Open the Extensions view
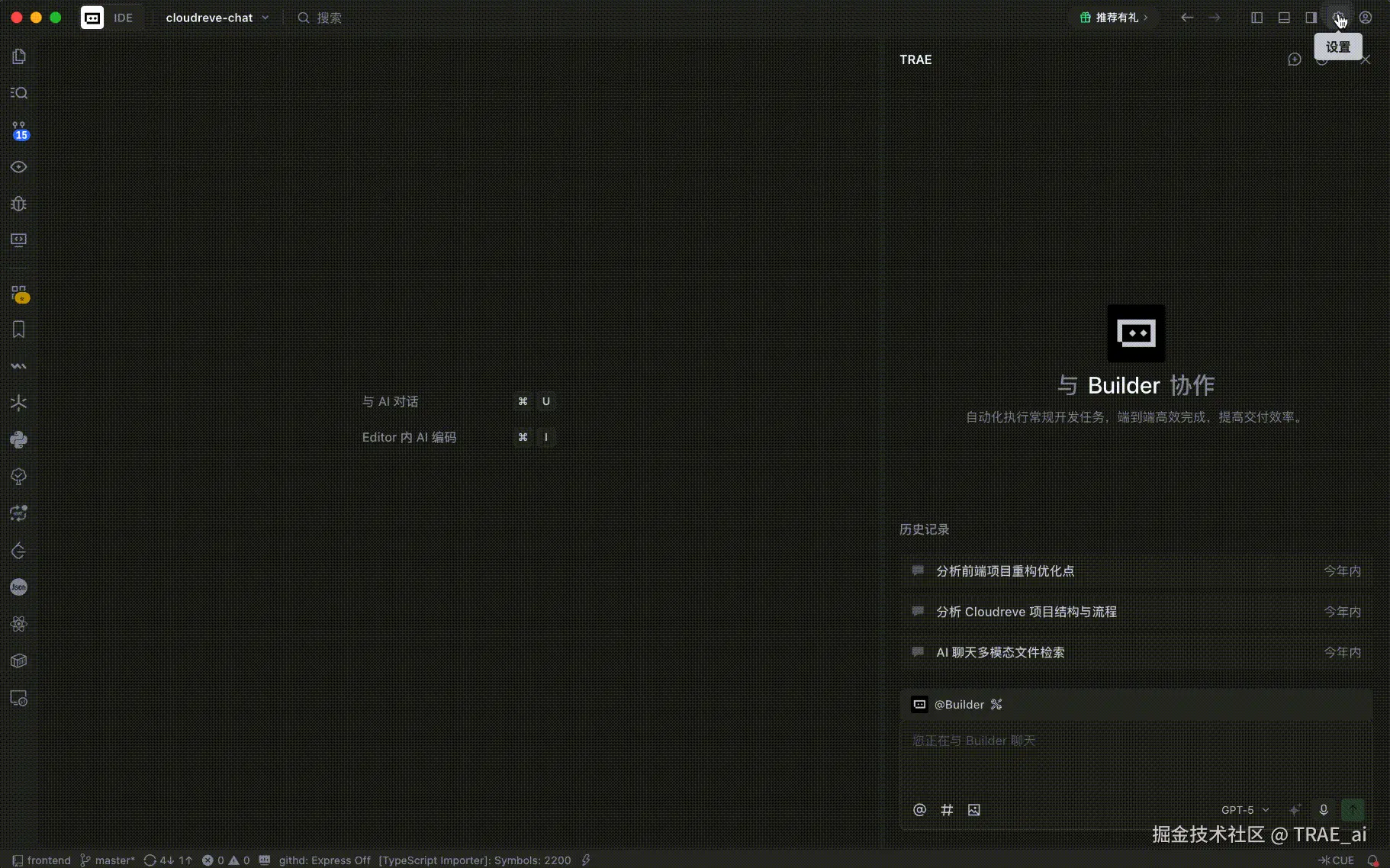The height and width of the screenshot is (868, 1390). click(x=19, y=294)
